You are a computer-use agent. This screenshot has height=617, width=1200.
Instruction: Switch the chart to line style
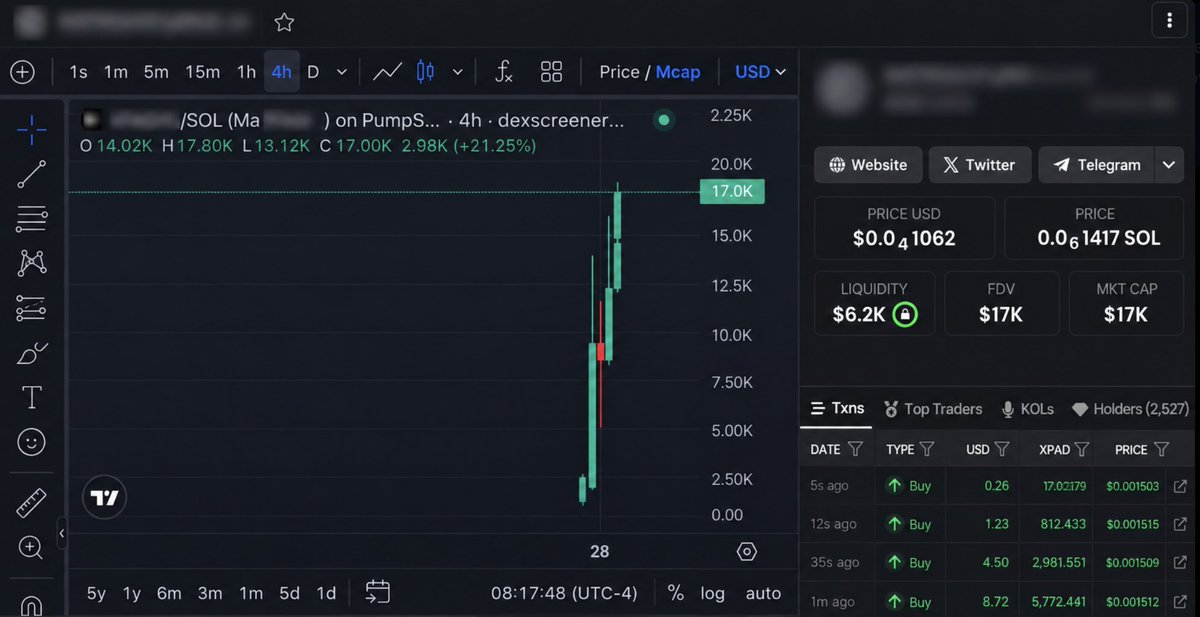(387, 72)
